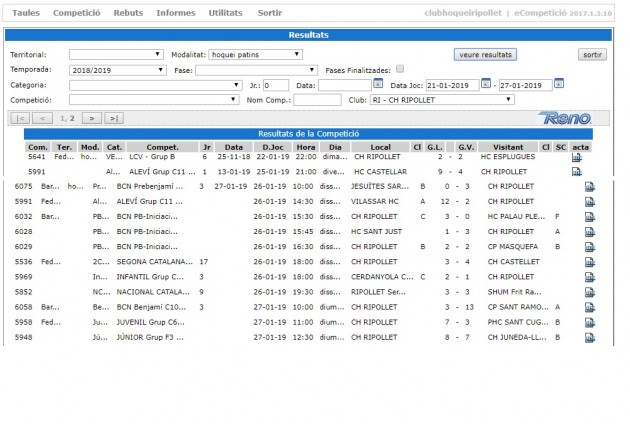The width and height of the screenshot is (630, 424).
Task: Open acta for the SHUM Frit Ra... match
Action: pyautogui.click(x=589, y=292)
